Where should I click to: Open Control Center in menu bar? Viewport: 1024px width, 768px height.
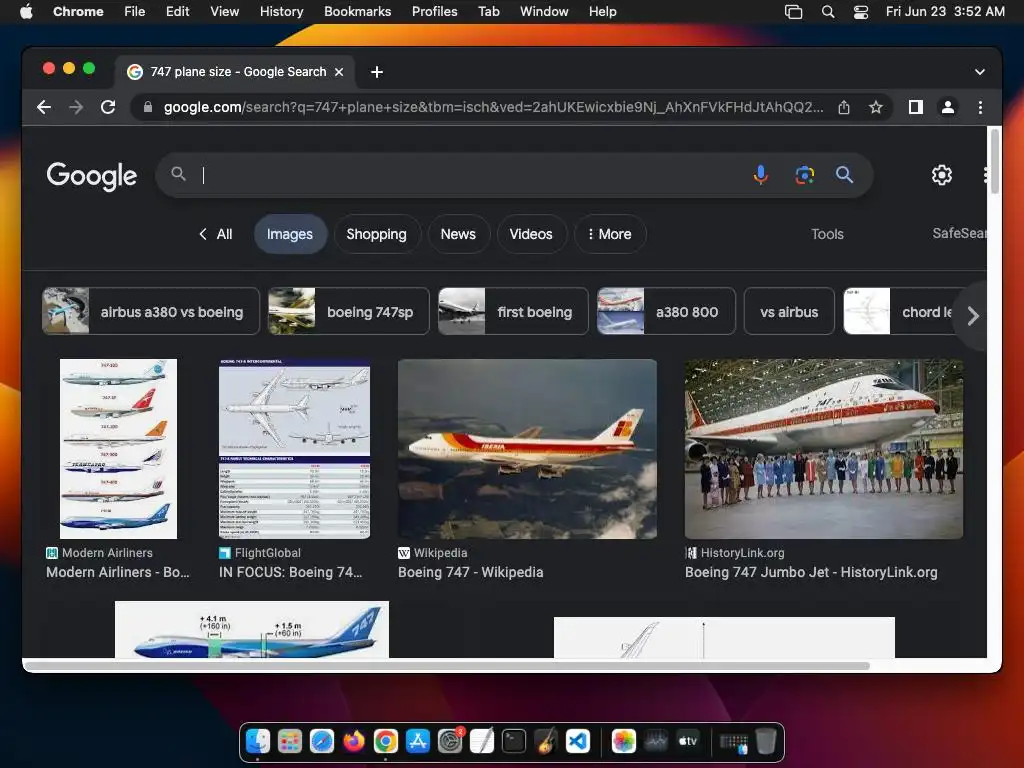861,11
